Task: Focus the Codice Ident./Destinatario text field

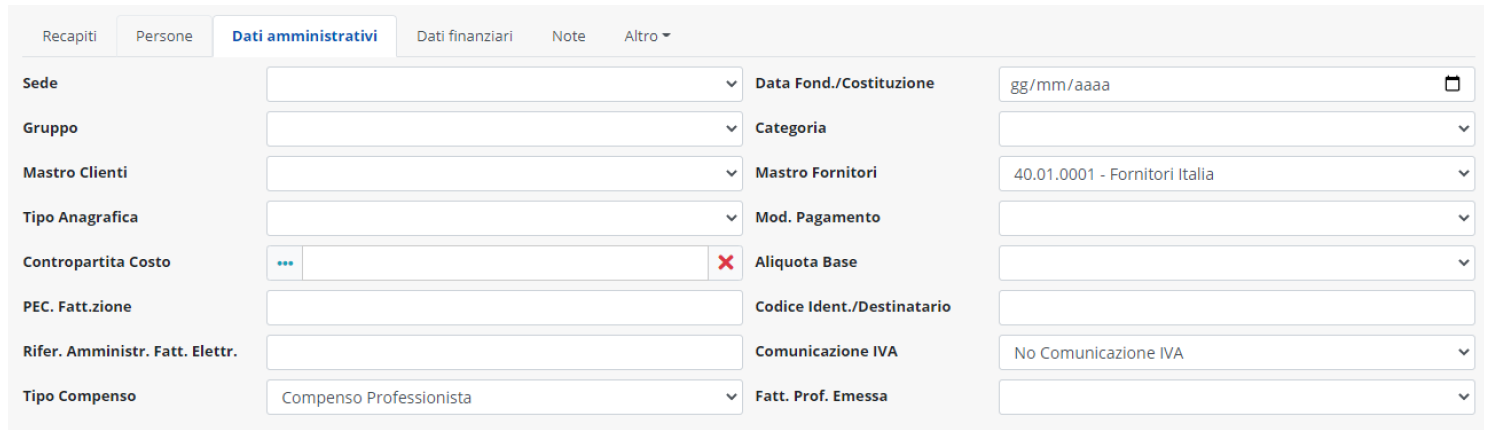Action: pos(1236,308)
